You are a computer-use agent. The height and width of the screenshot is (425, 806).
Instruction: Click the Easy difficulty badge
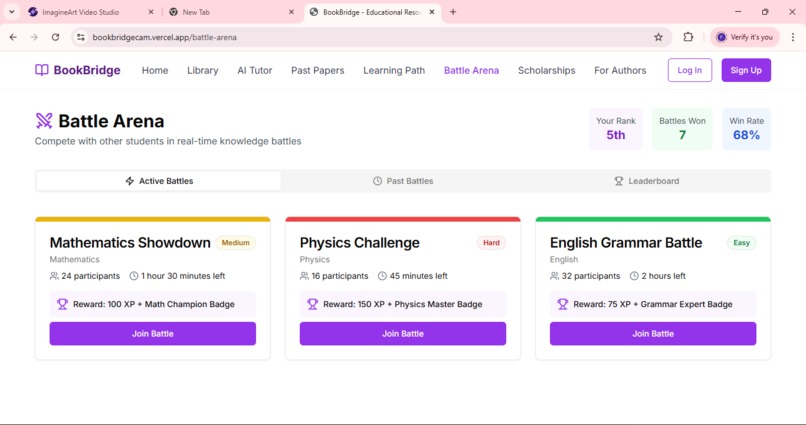[741, 243]
